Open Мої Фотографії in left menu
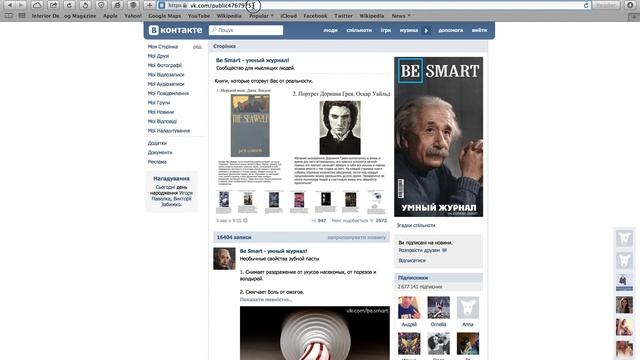The height and width of the screenshot is (360, 640). click(x=164, y=65)
